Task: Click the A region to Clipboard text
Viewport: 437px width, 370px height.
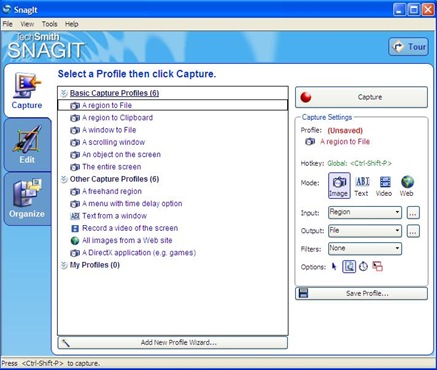Action: [x=117, y=118]
